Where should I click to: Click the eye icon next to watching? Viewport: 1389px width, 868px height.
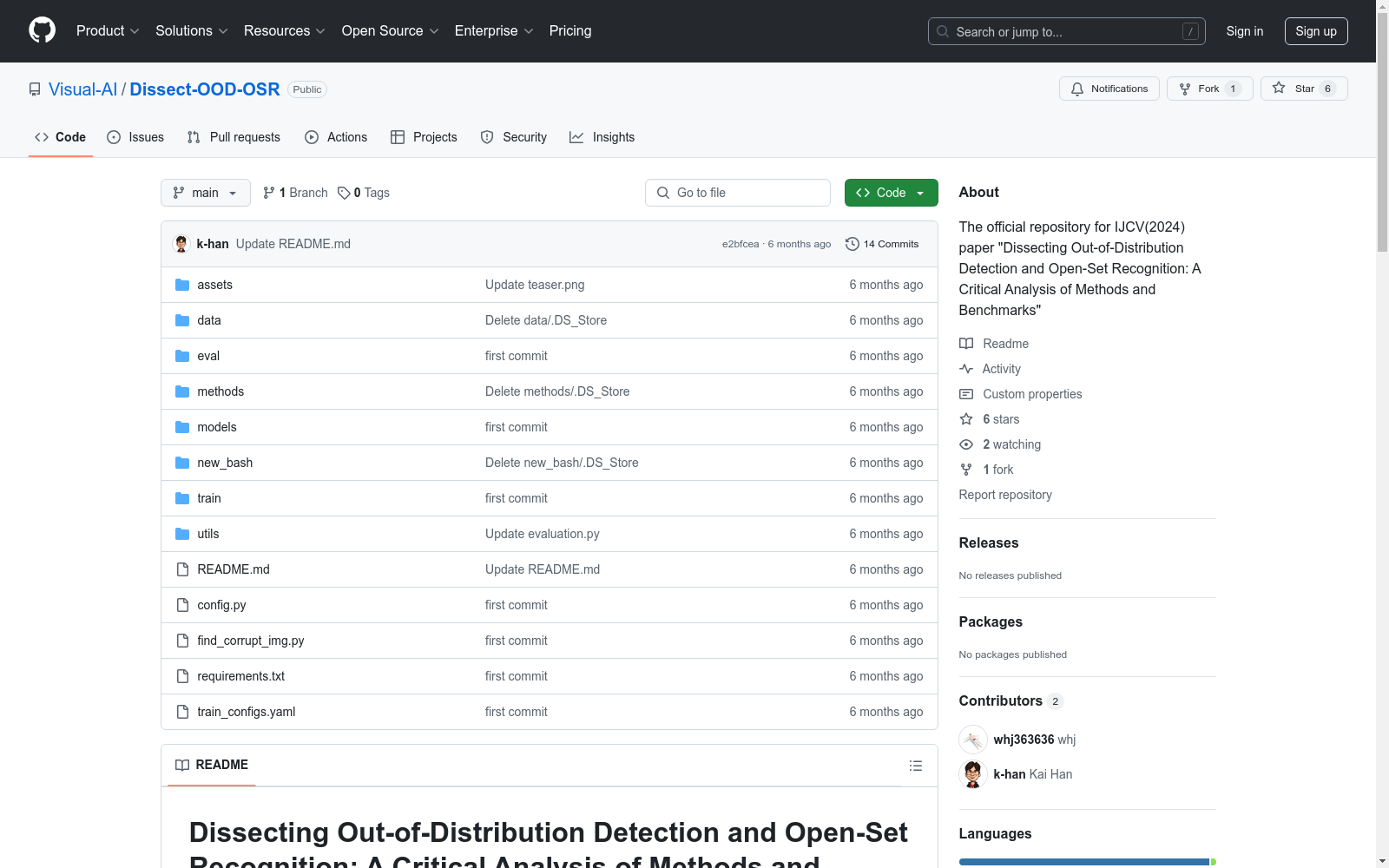(x=966, y=444)
